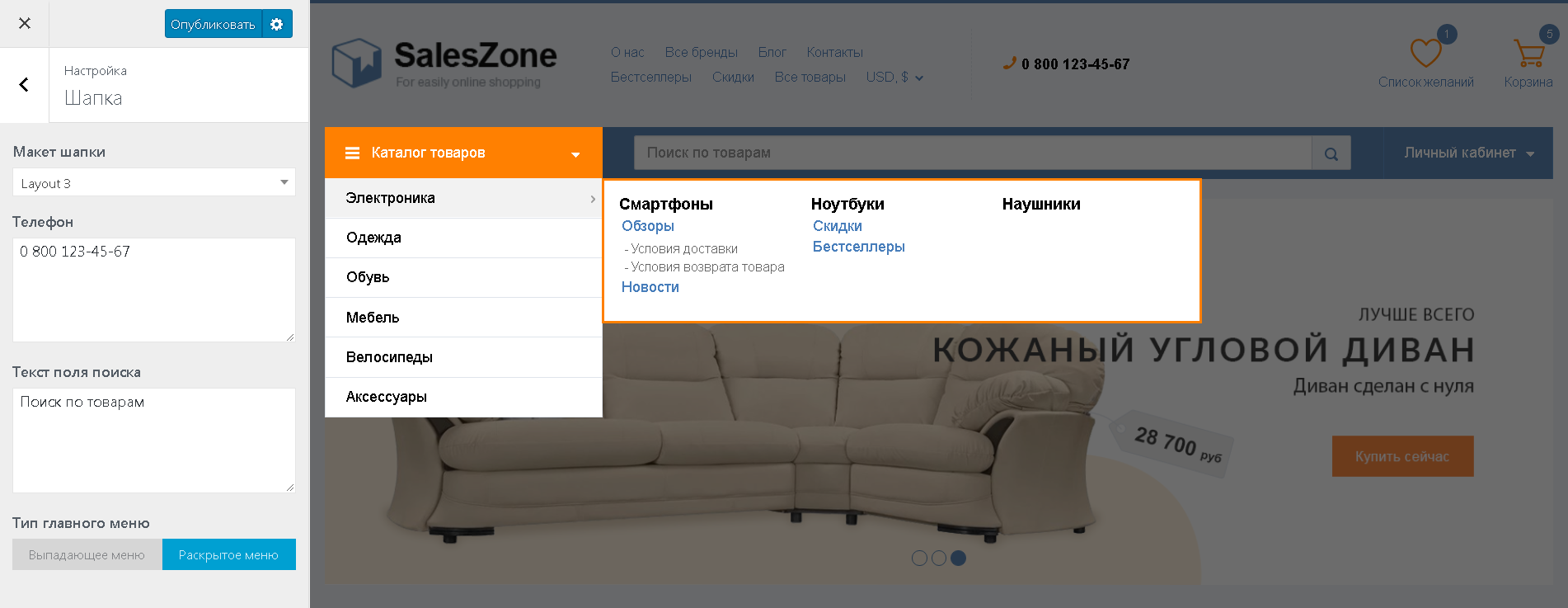1568x608 pixels.
Task: Click the 'Список желаний' label
Action: coord(1426,82)
